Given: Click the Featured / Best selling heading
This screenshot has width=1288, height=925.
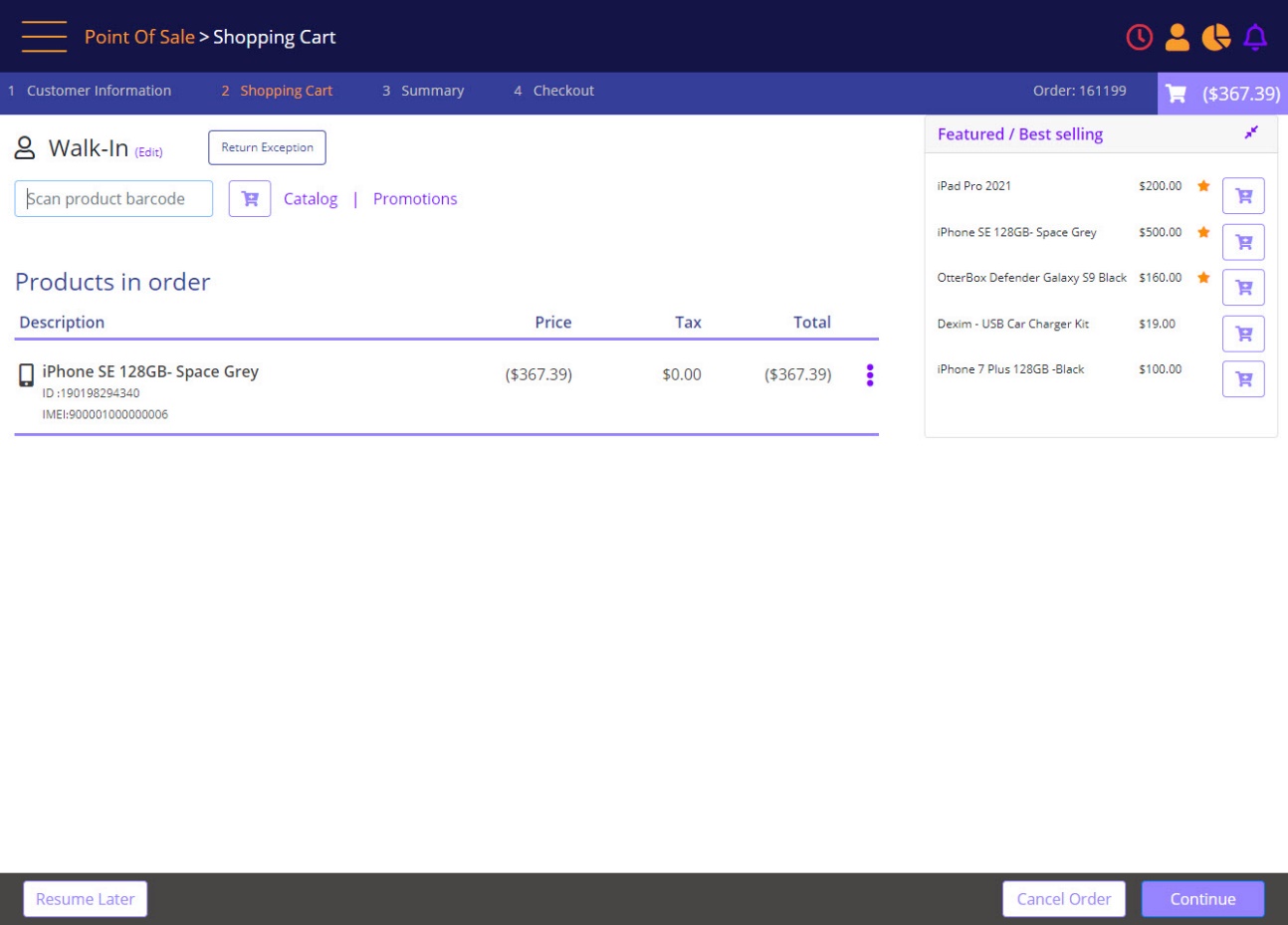Looking at the screenshot, I should (1020, 134).
